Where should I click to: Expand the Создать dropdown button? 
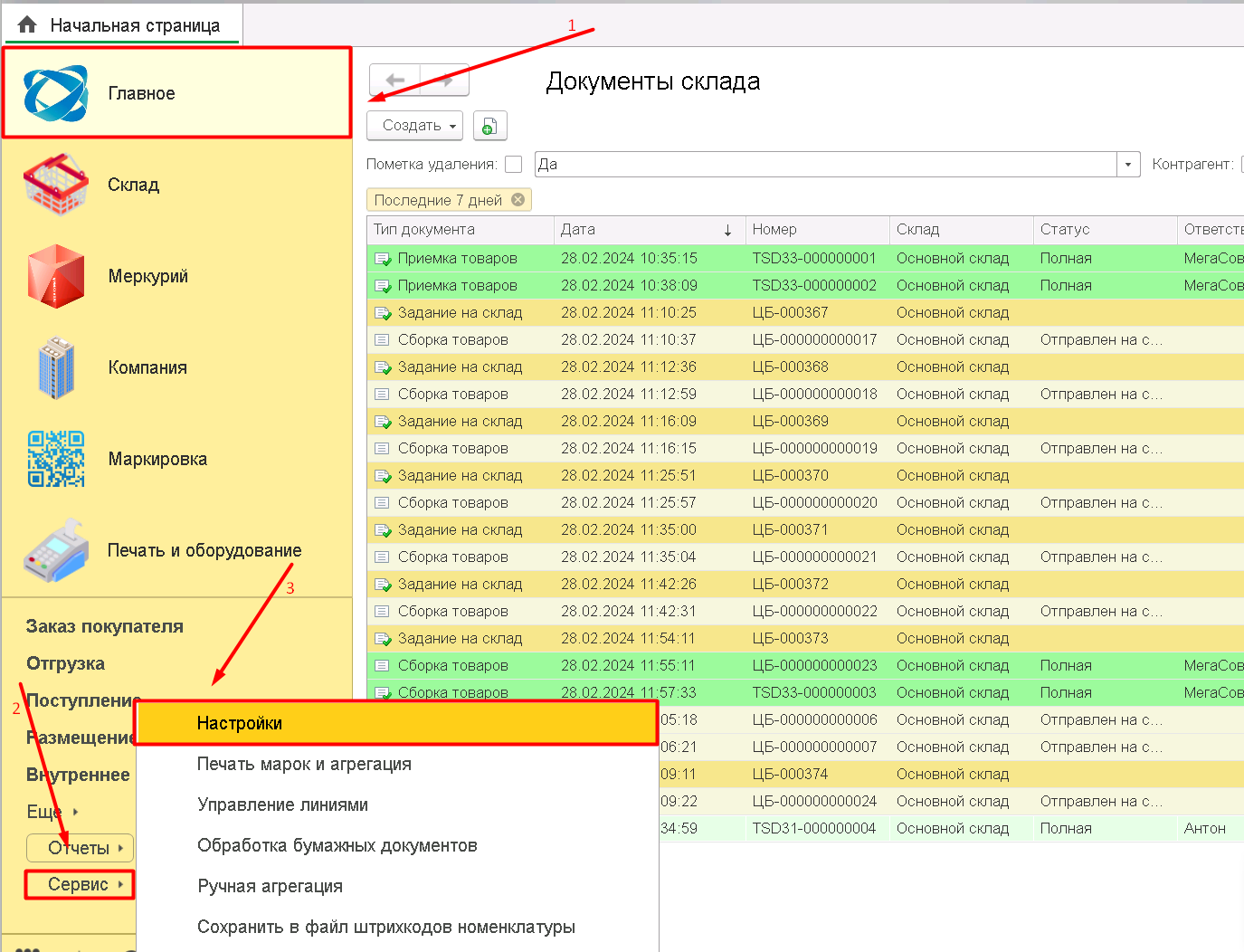click(415, 126)
